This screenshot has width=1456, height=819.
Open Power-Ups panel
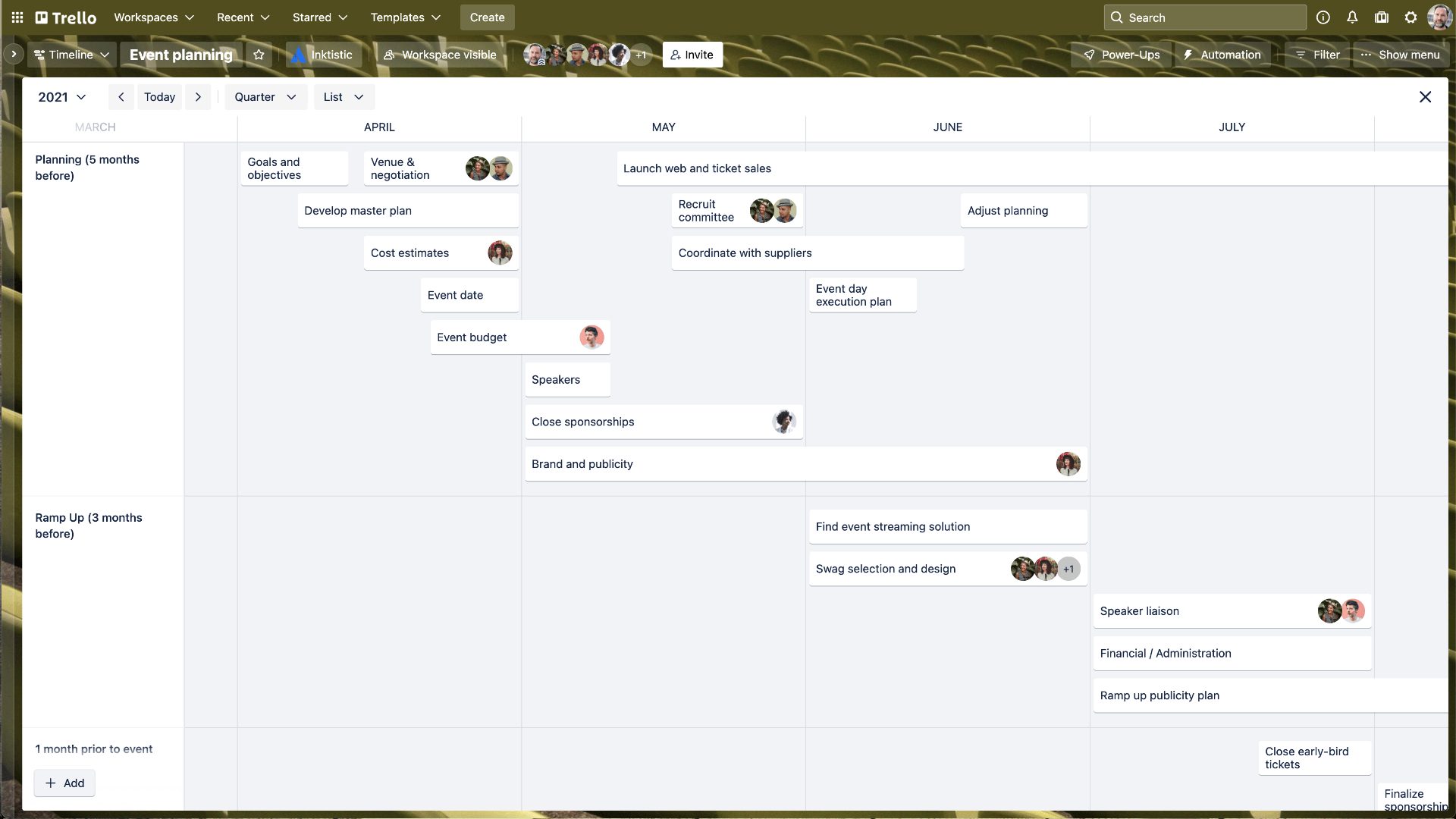pos(1119,54)
